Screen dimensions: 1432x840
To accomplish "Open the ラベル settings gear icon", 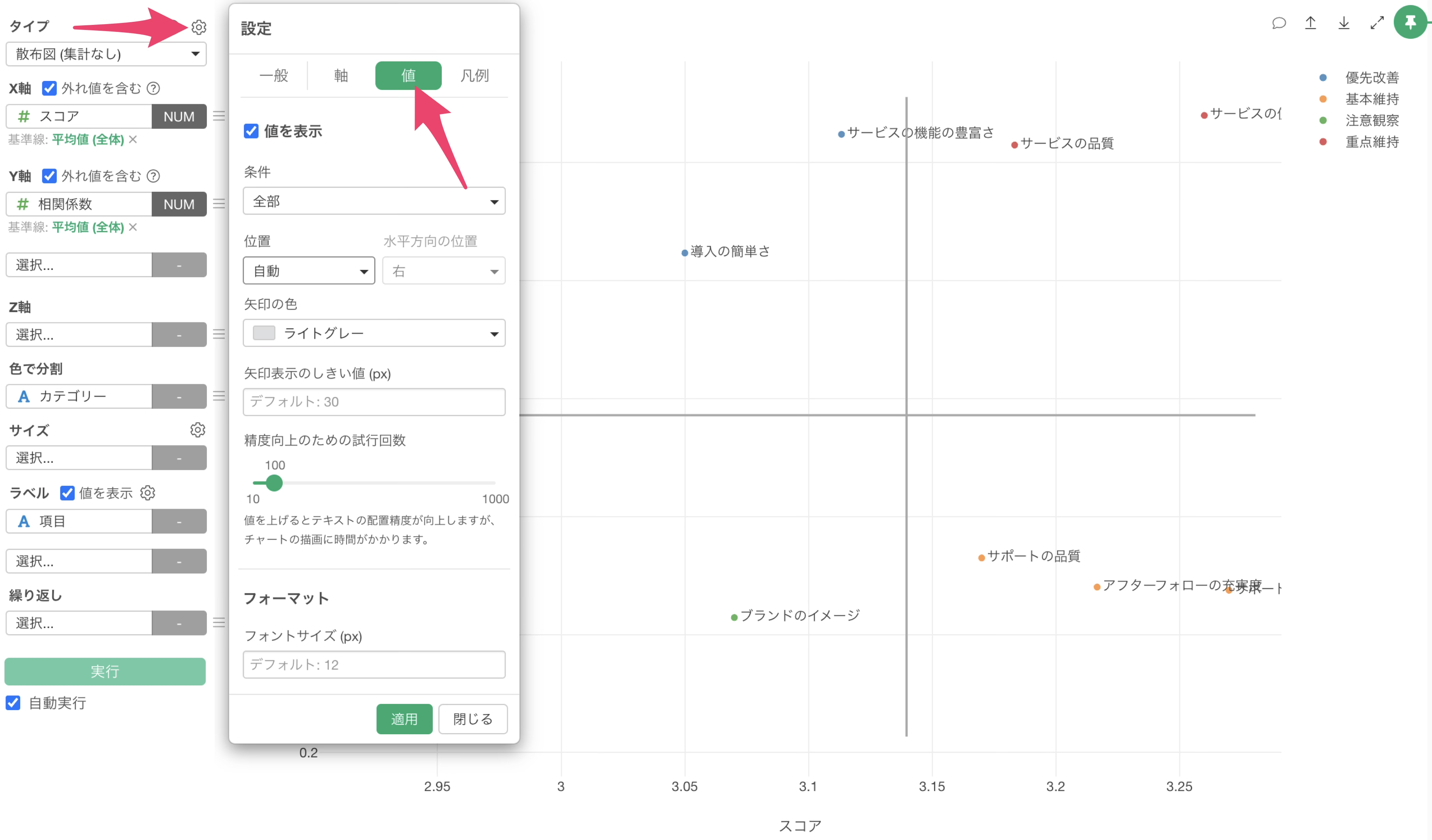I will pos(148,493).
